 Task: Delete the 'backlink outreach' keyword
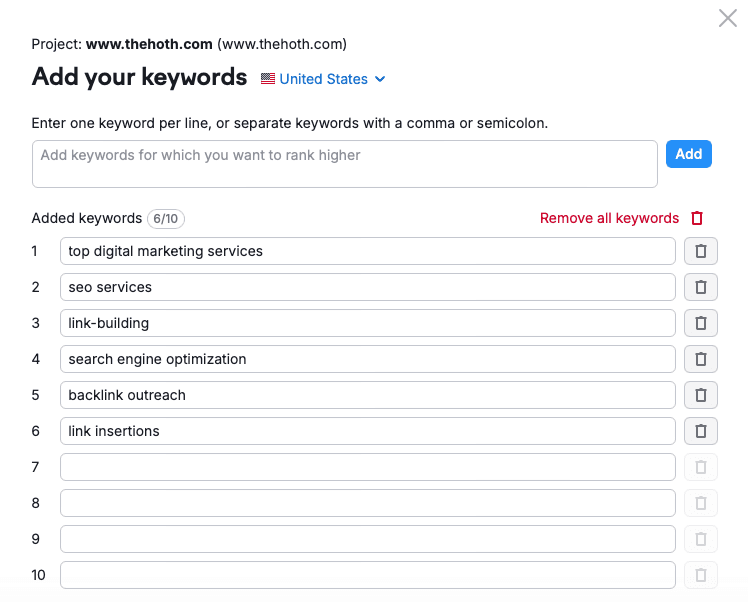(x=700, y=395)
